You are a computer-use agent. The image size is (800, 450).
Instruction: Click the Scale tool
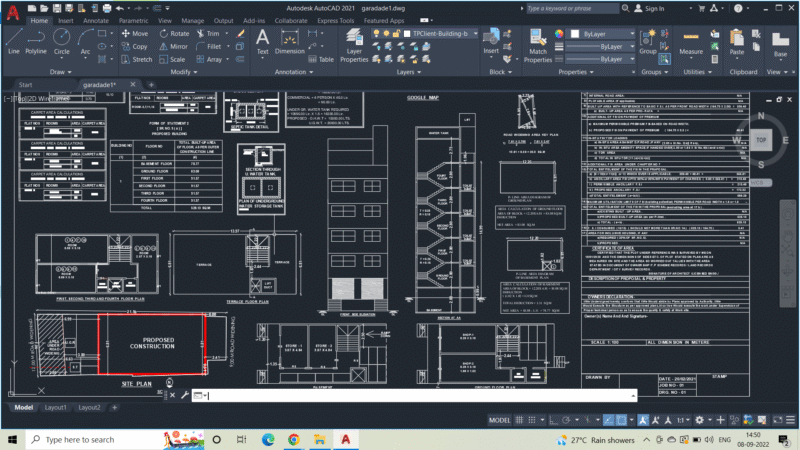pyautogui.click(x=172, y=59)
